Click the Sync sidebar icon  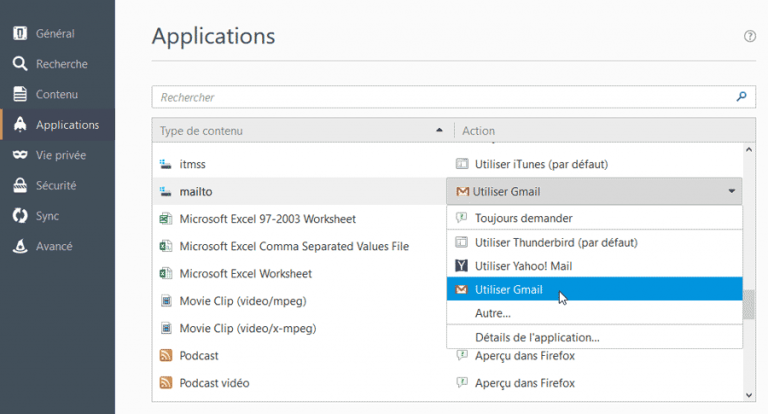pos(20,215)
